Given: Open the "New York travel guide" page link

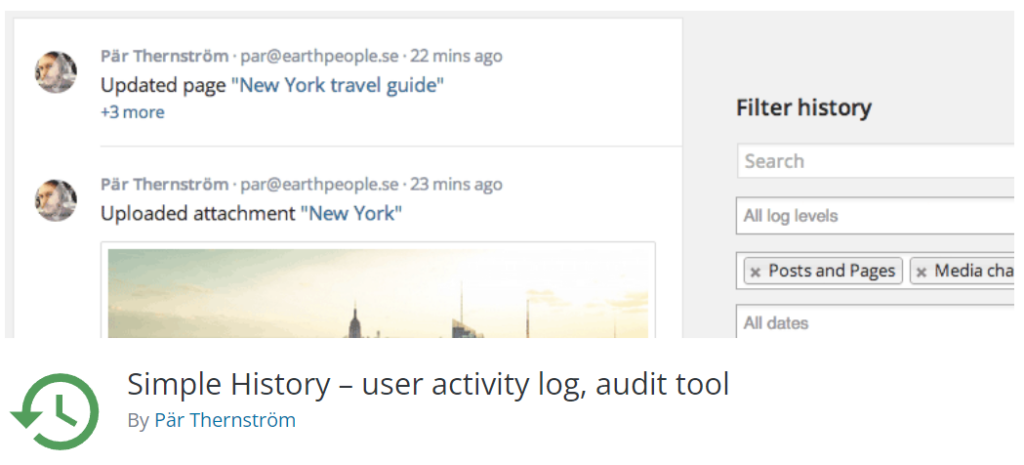Looking at the screenshot, I should tap(338, 86).
